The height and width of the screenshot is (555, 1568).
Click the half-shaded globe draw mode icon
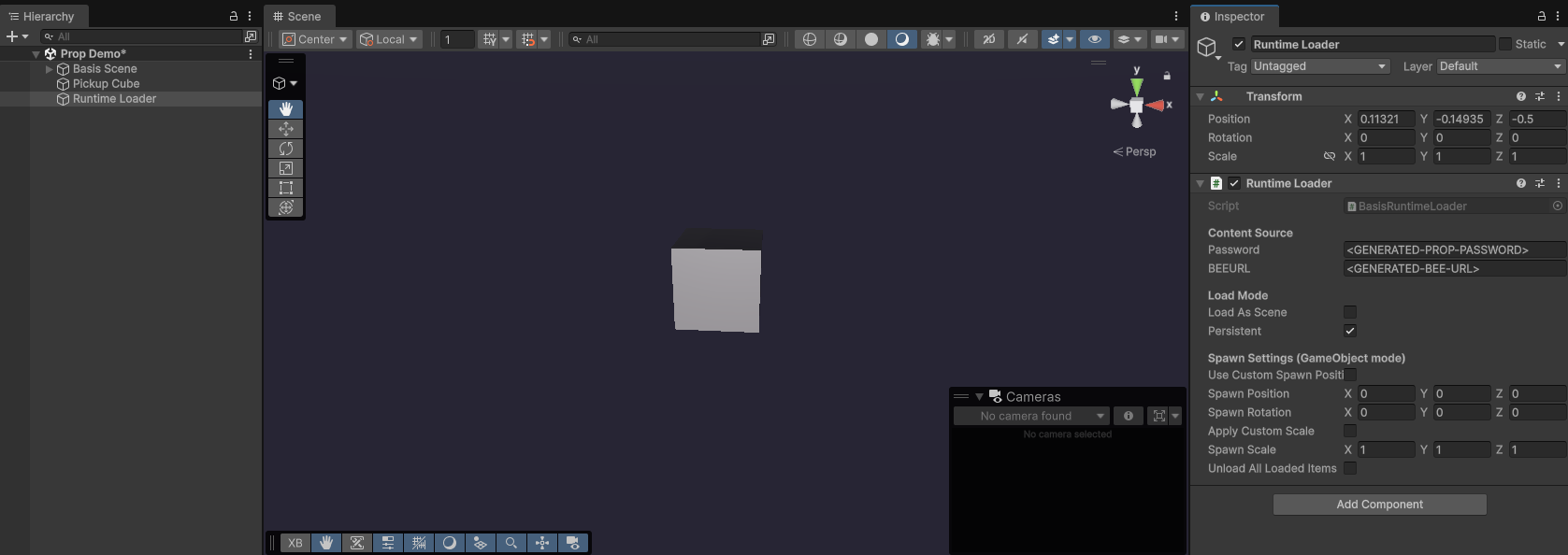[x=841, y=39]
